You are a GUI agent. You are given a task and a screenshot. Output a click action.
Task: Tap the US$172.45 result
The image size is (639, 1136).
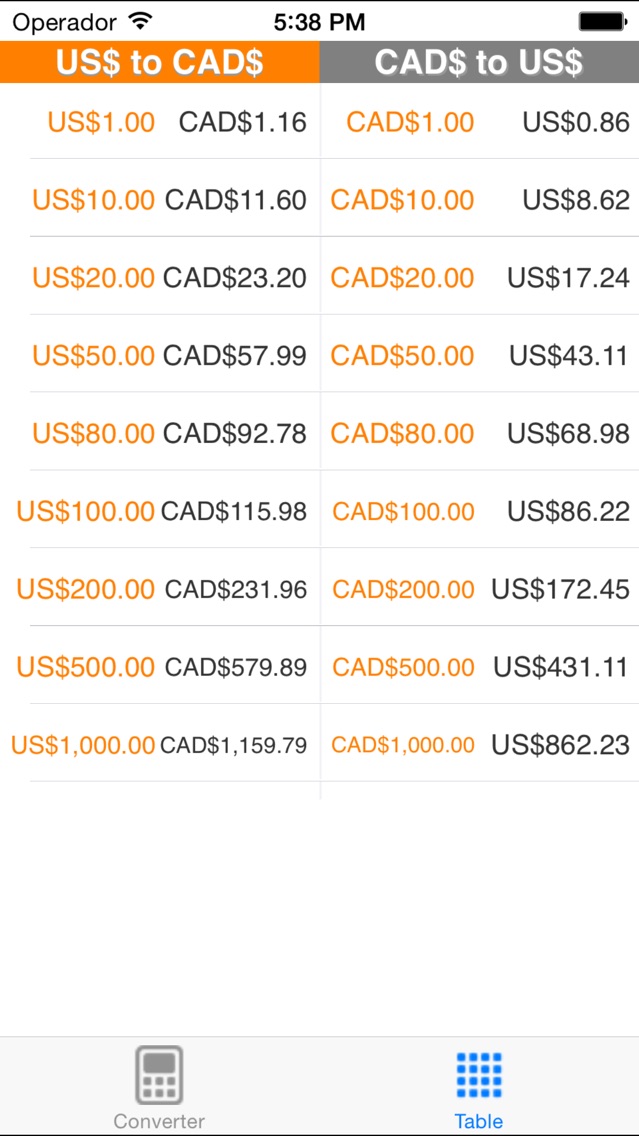pos(560,589)
